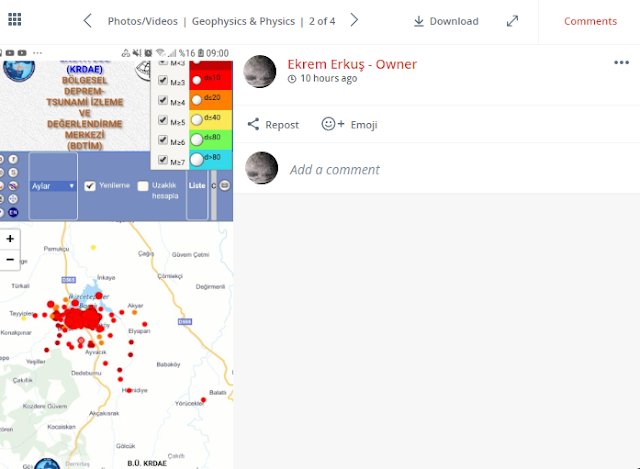
Task: Zoom in the map with the plus button
Action: click(x=10, y=239)
